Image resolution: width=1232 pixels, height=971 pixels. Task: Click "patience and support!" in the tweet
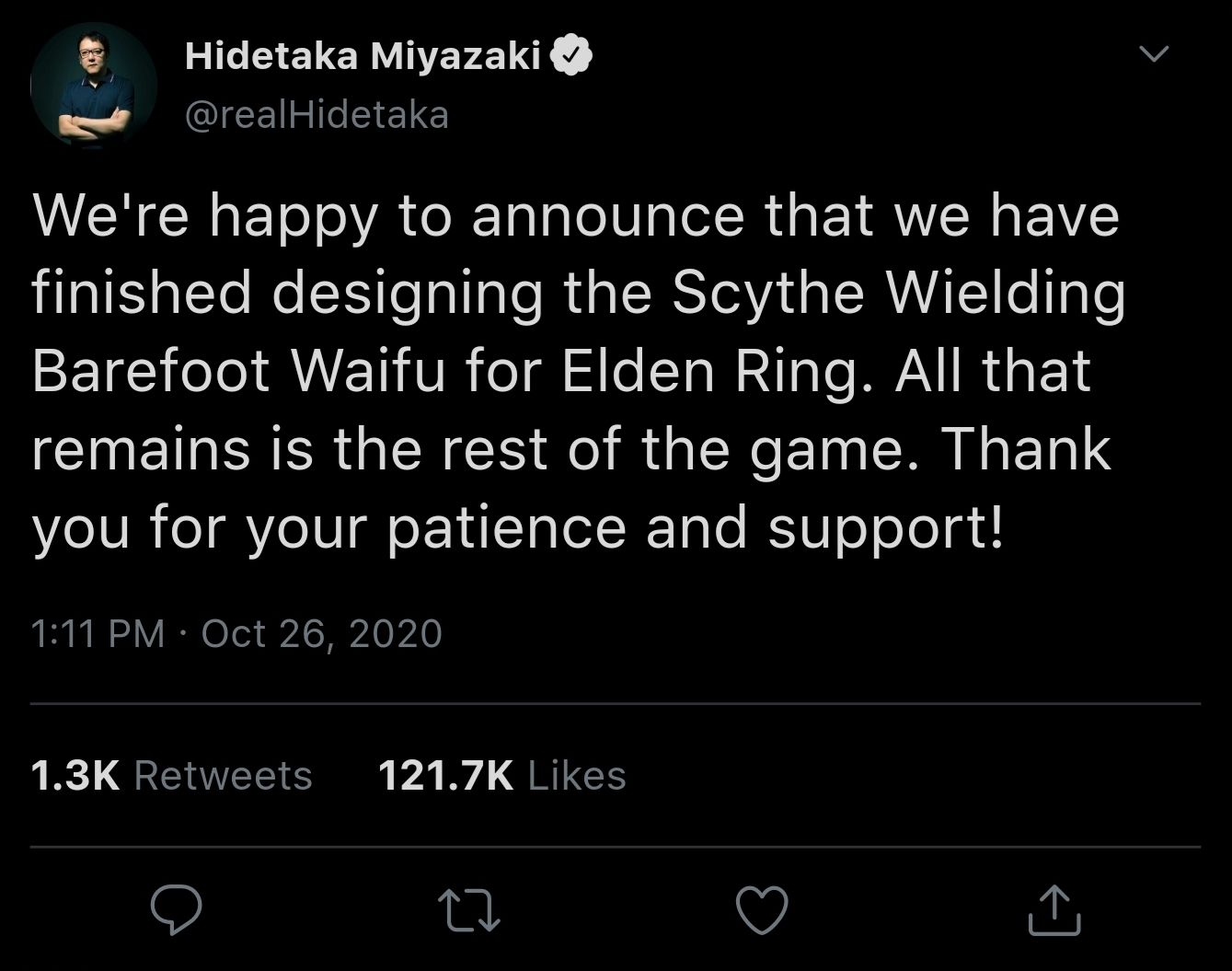pyautogui.click(x=696, y=527)
